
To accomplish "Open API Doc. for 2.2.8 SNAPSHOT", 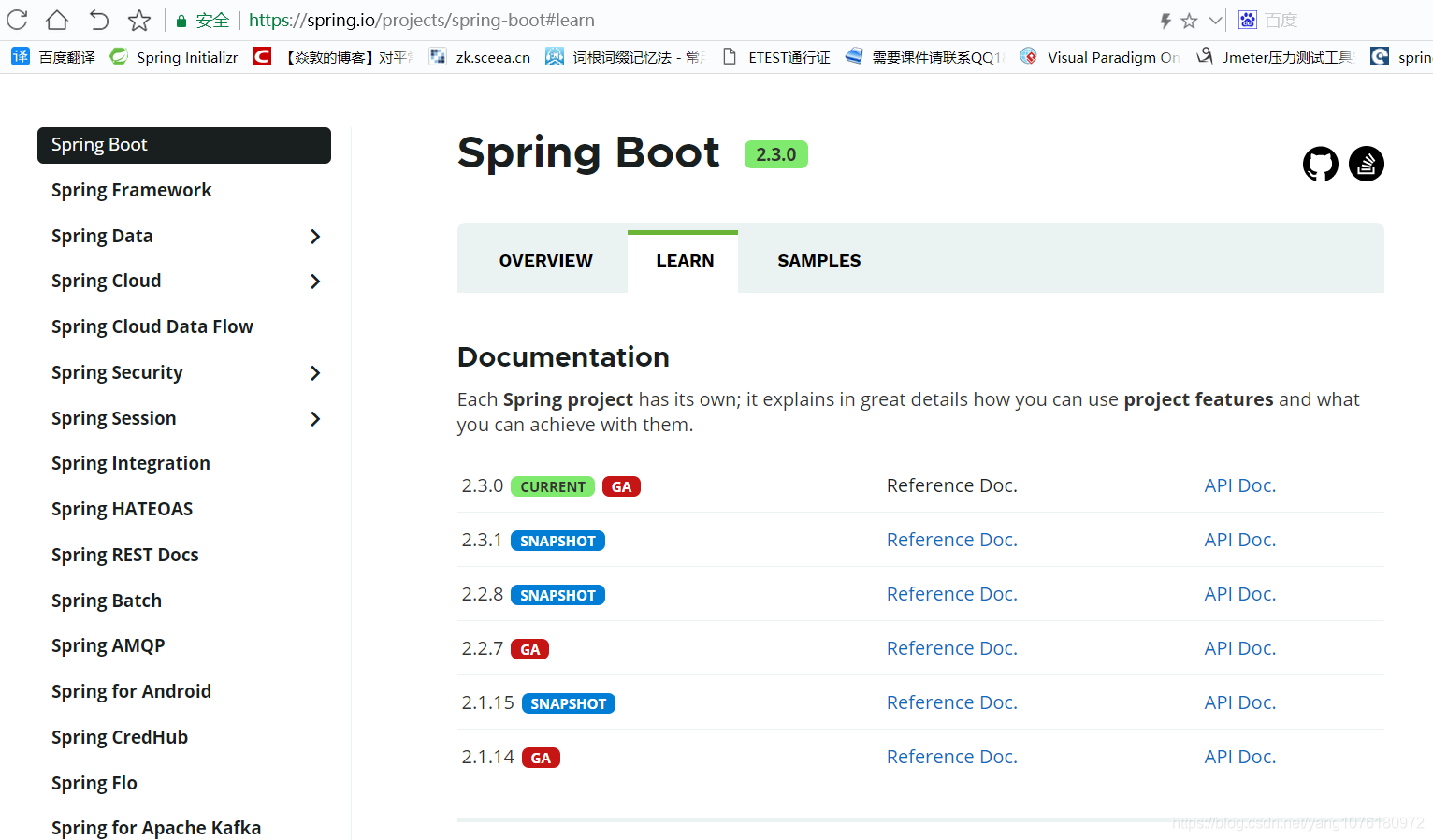I will pos(1240,594).
